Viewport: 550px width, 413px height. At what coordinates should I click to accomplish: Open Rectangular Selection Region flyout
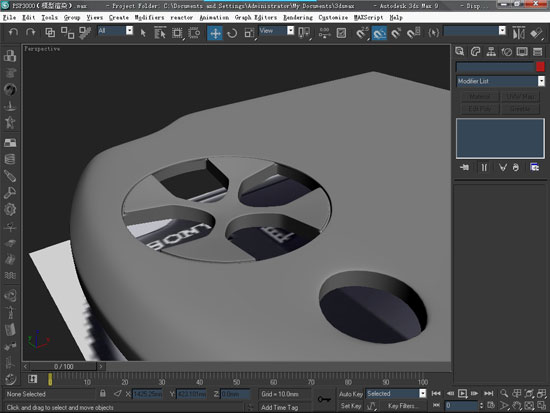[177, 33]
